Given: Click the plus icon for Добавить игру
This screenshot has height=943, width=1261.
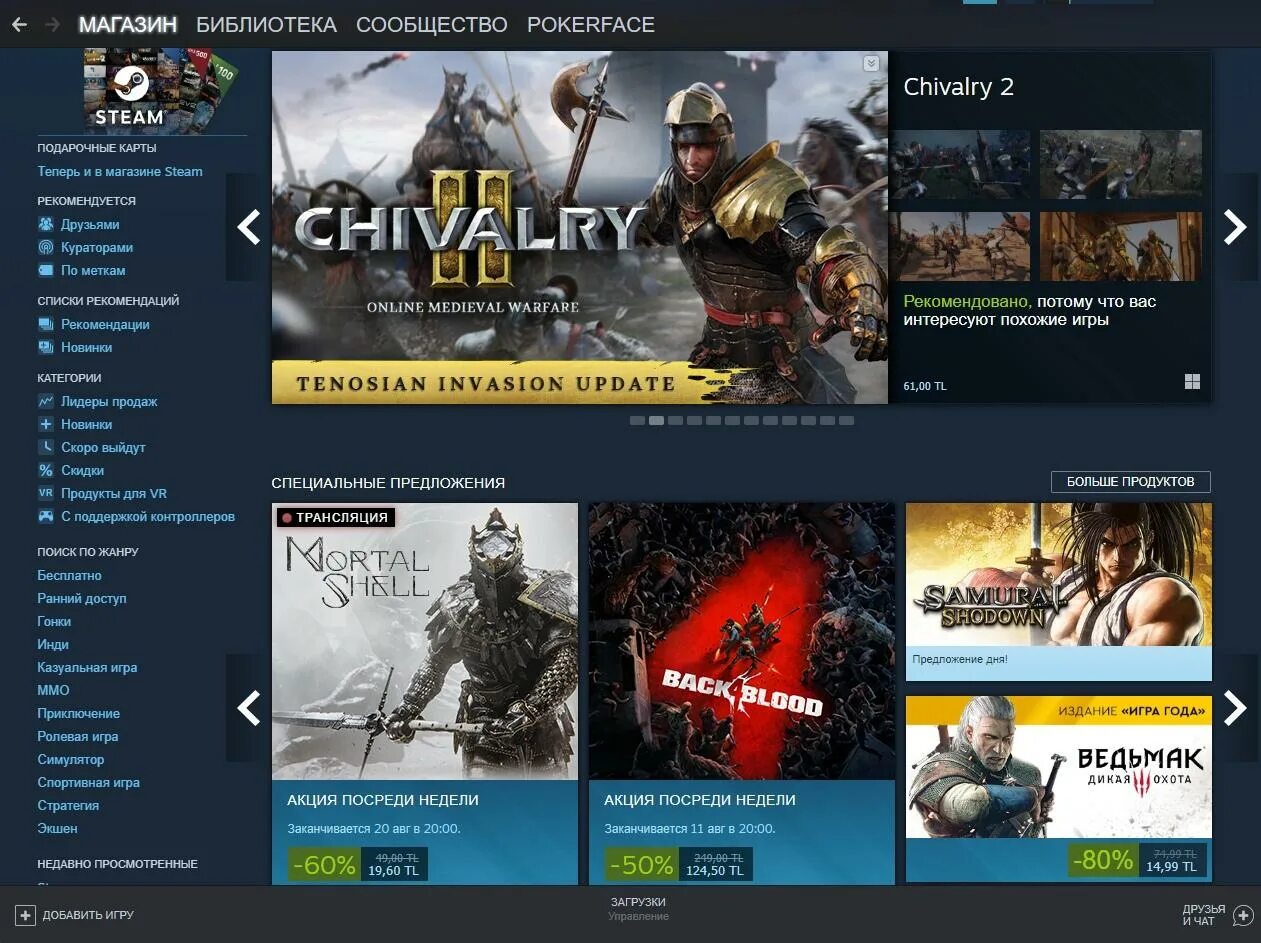Looking at the screenshot, I should [x=26, y=915].
